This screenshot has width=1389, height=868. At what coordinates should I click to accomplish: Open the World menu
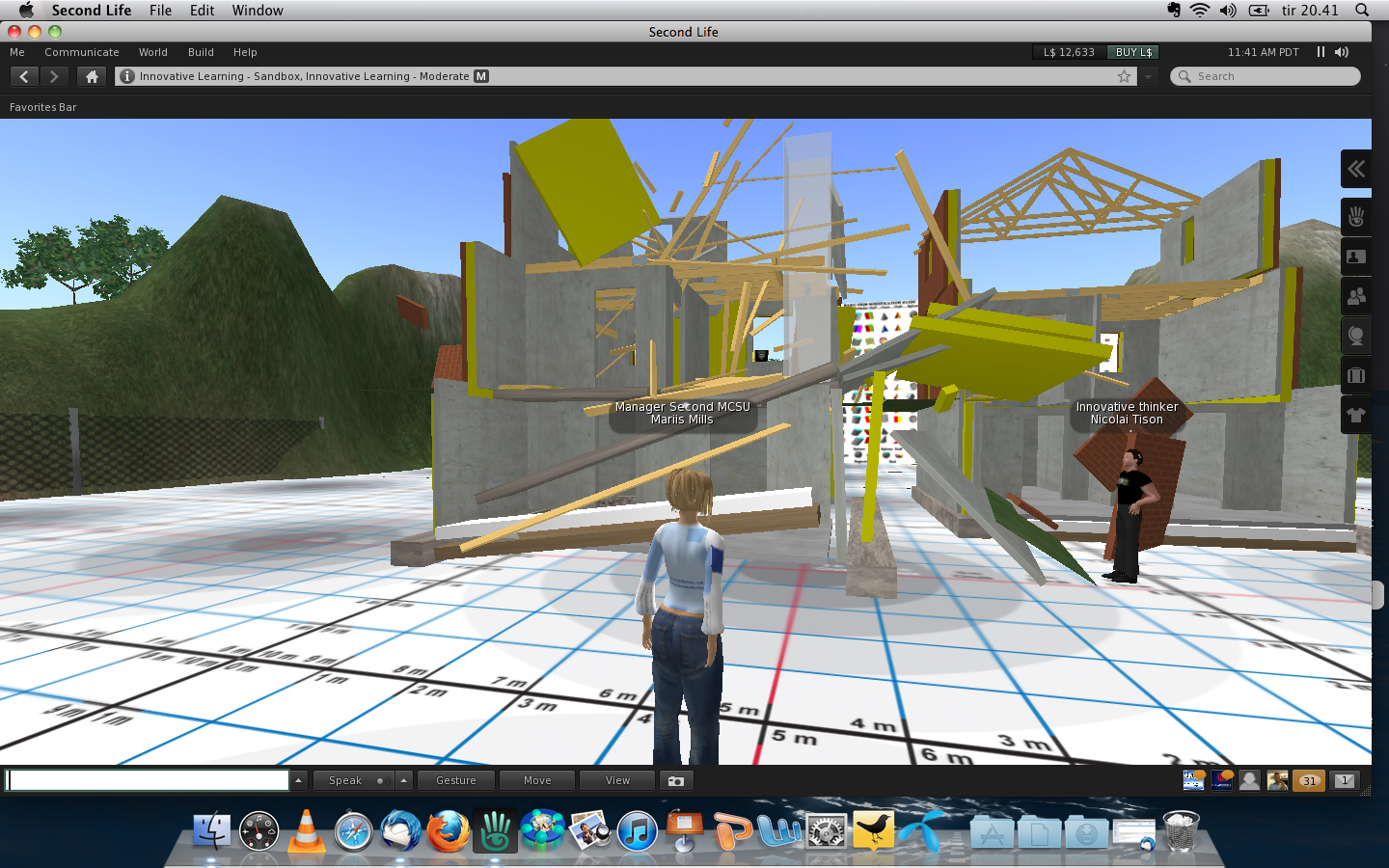pos(152,52)
